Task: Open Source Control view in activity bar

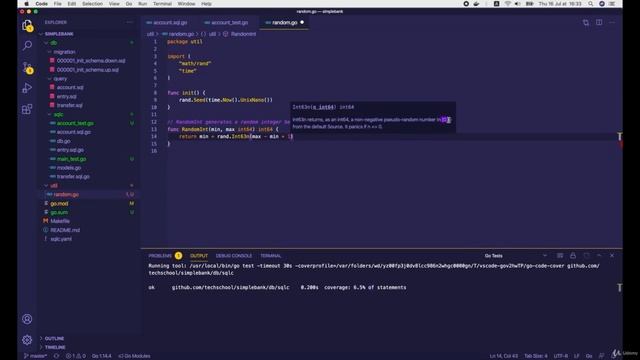Action: (x=27, y=67)
